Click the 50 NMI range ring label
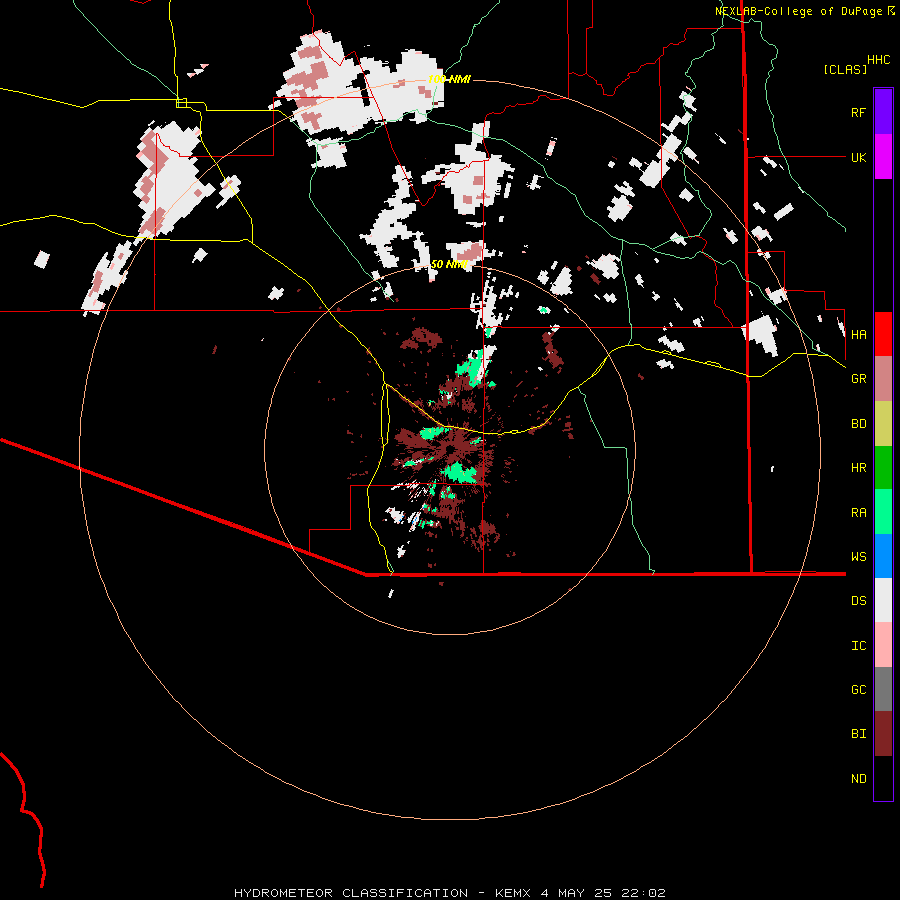900x900 pixels. [x=449, y=264]
